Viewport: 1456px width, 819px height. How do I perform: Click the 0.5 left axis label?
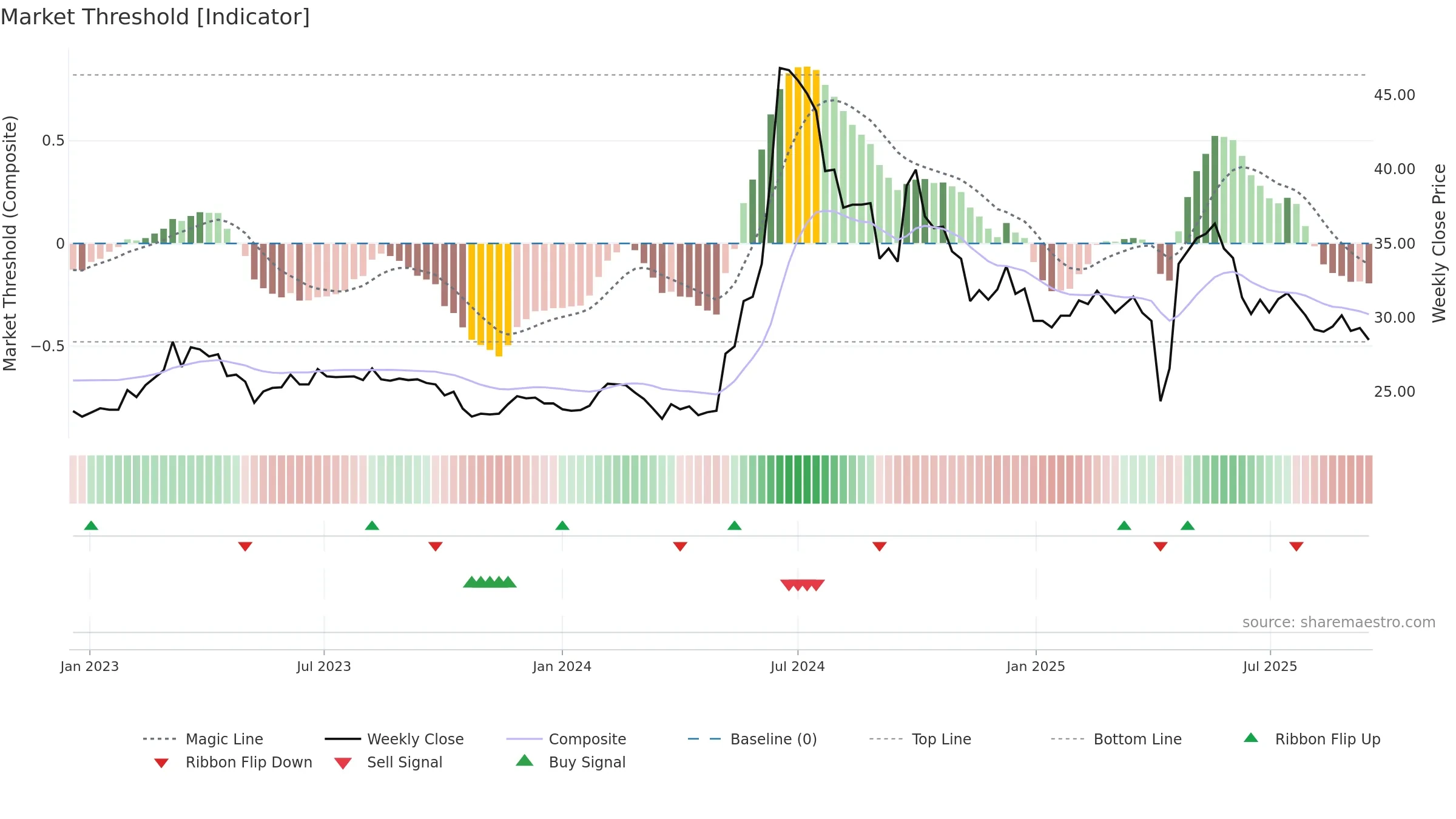53,141
